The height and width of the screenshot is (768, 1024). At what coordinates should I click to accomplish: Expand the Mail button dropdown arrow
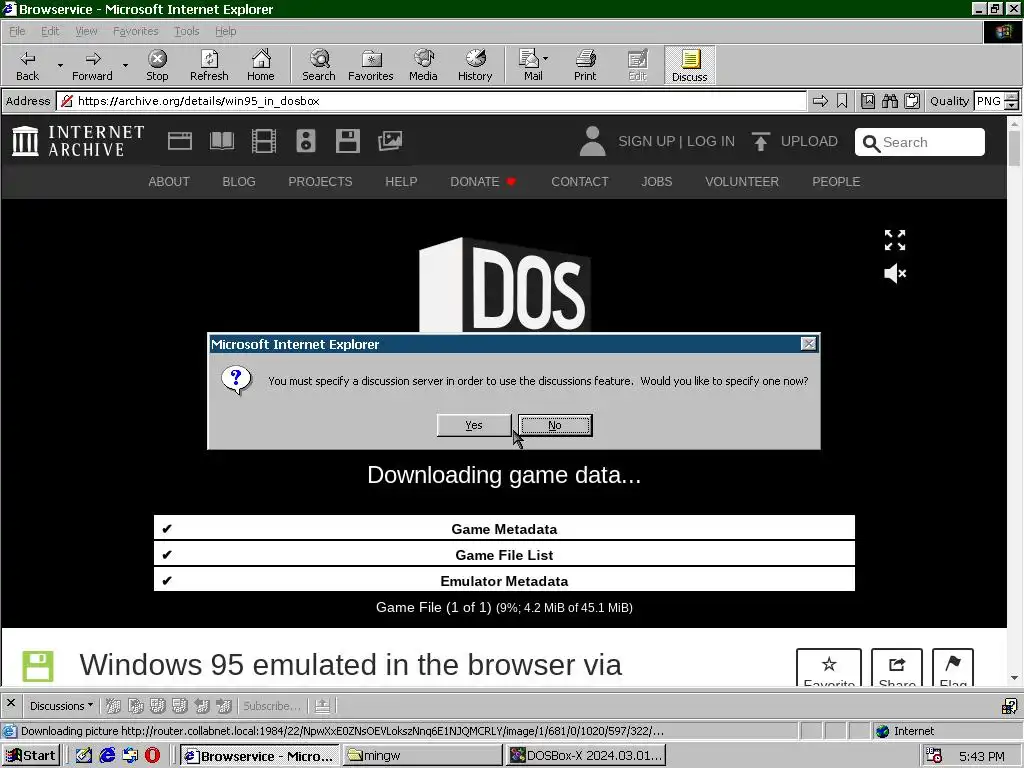[x=546, y=58]
